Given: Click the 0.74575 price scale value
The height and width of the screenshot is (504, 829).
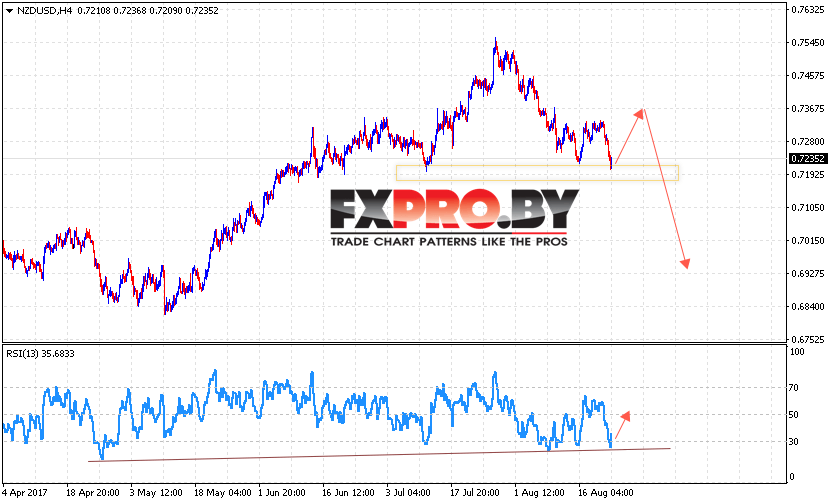Looking at the screenshot, I should point(808,76).
